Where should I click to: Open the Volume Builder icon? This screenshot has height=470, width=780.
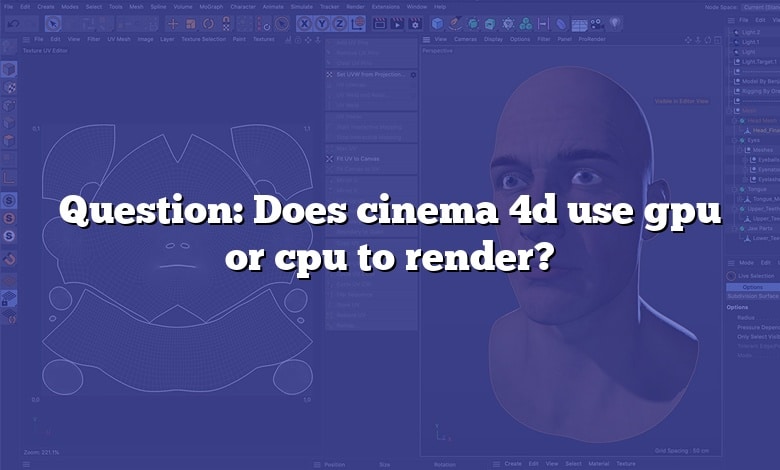[x=508, y=23]
